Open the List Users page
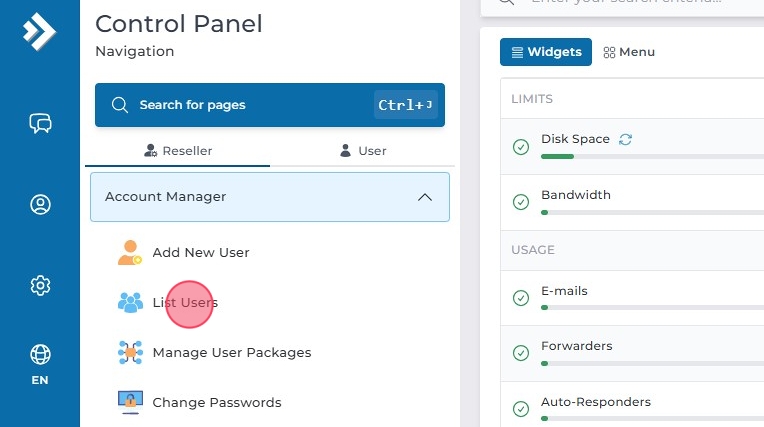The height and width of the screenshot is (427, 764). pos(185,303)
